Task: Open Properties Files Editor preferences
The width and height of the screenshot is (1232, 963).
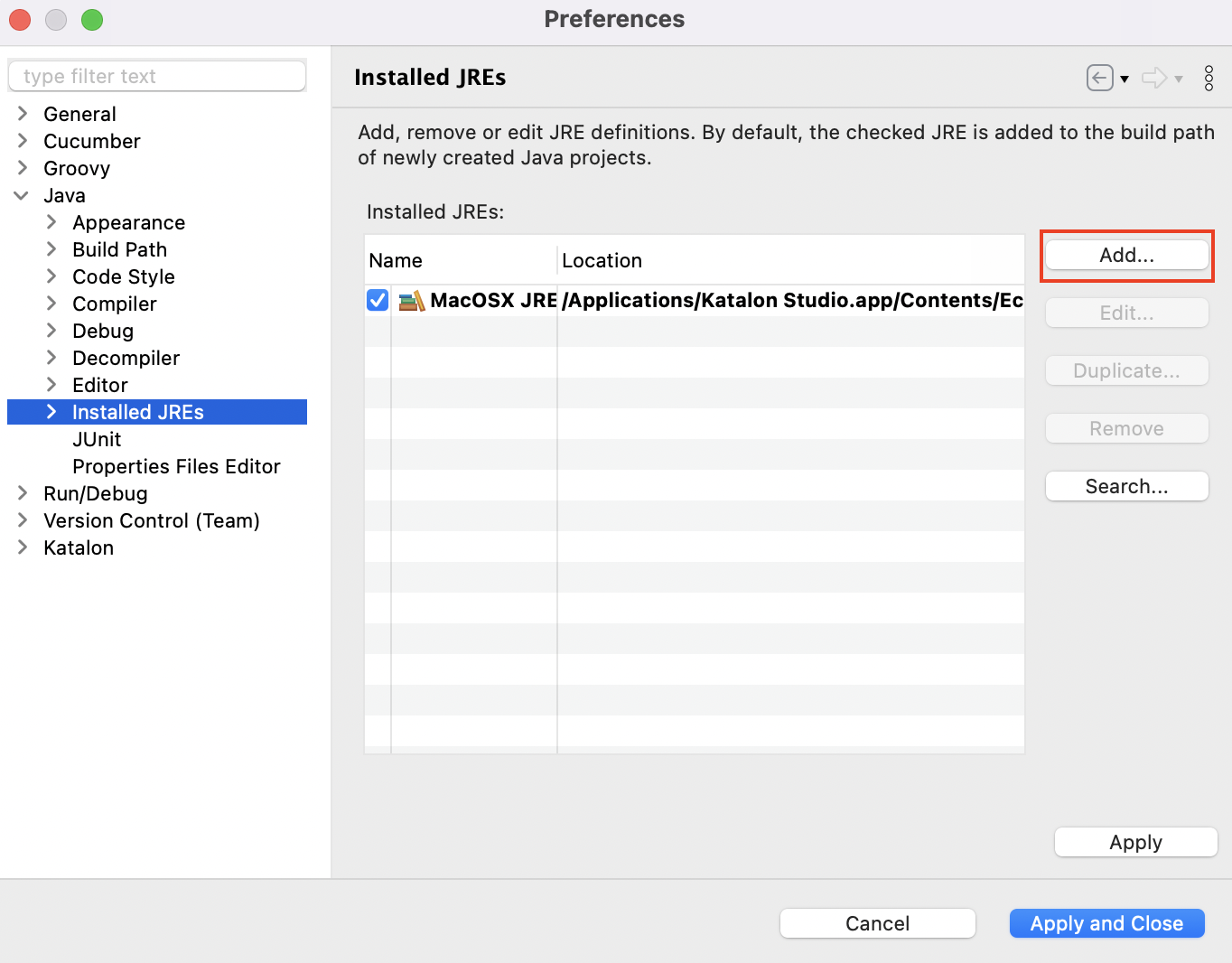Action: (x=176, y=466)
